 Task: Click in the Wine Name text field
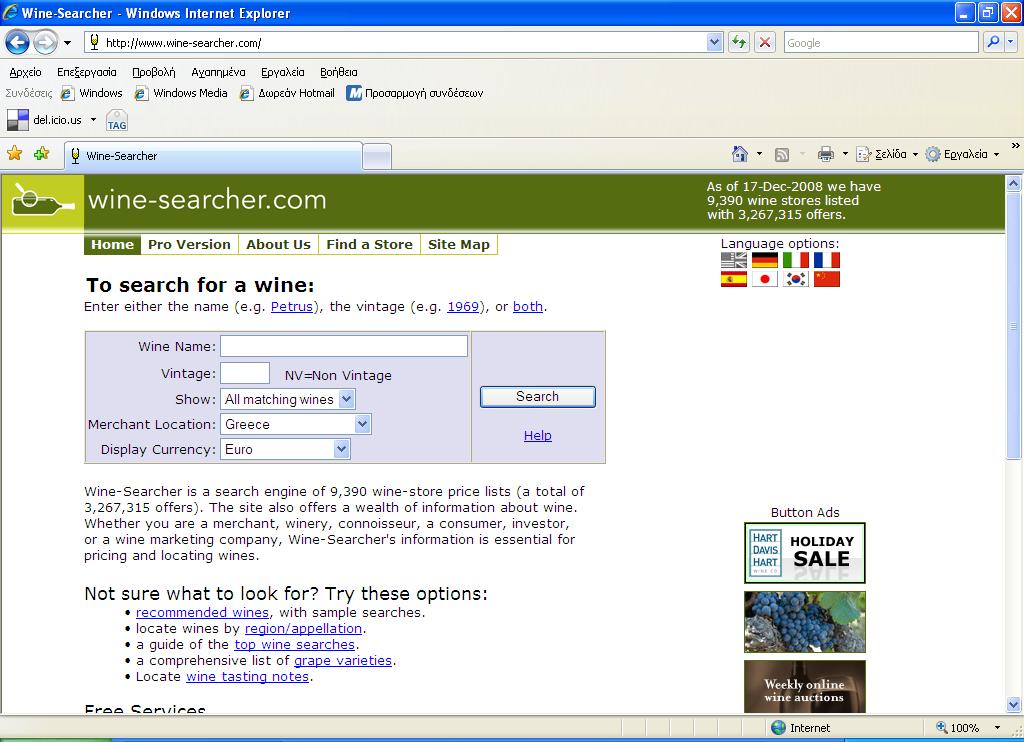coord(344,346)
